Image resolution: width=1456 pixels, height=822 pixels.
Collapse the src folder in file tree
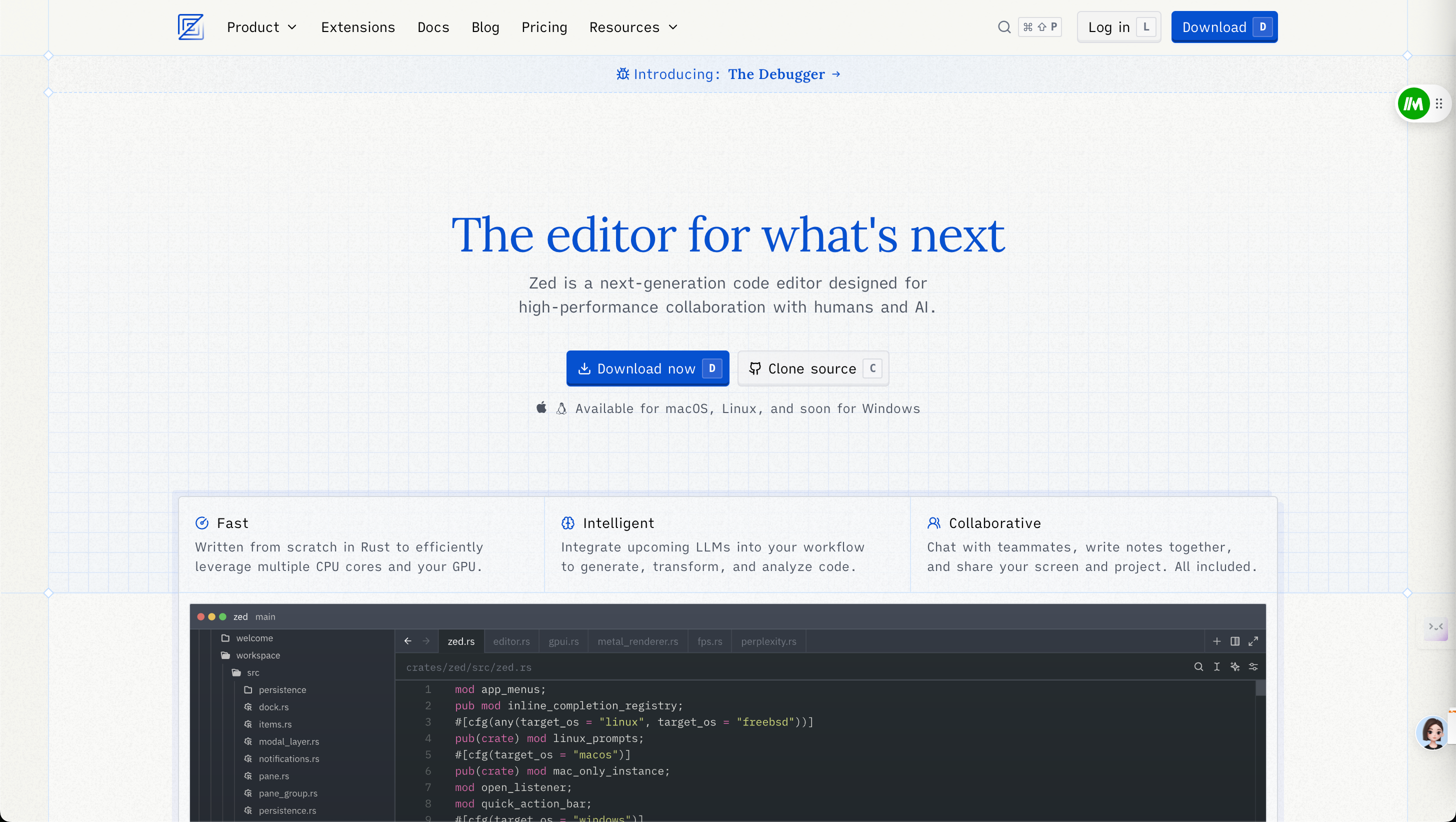click(245, 672)
